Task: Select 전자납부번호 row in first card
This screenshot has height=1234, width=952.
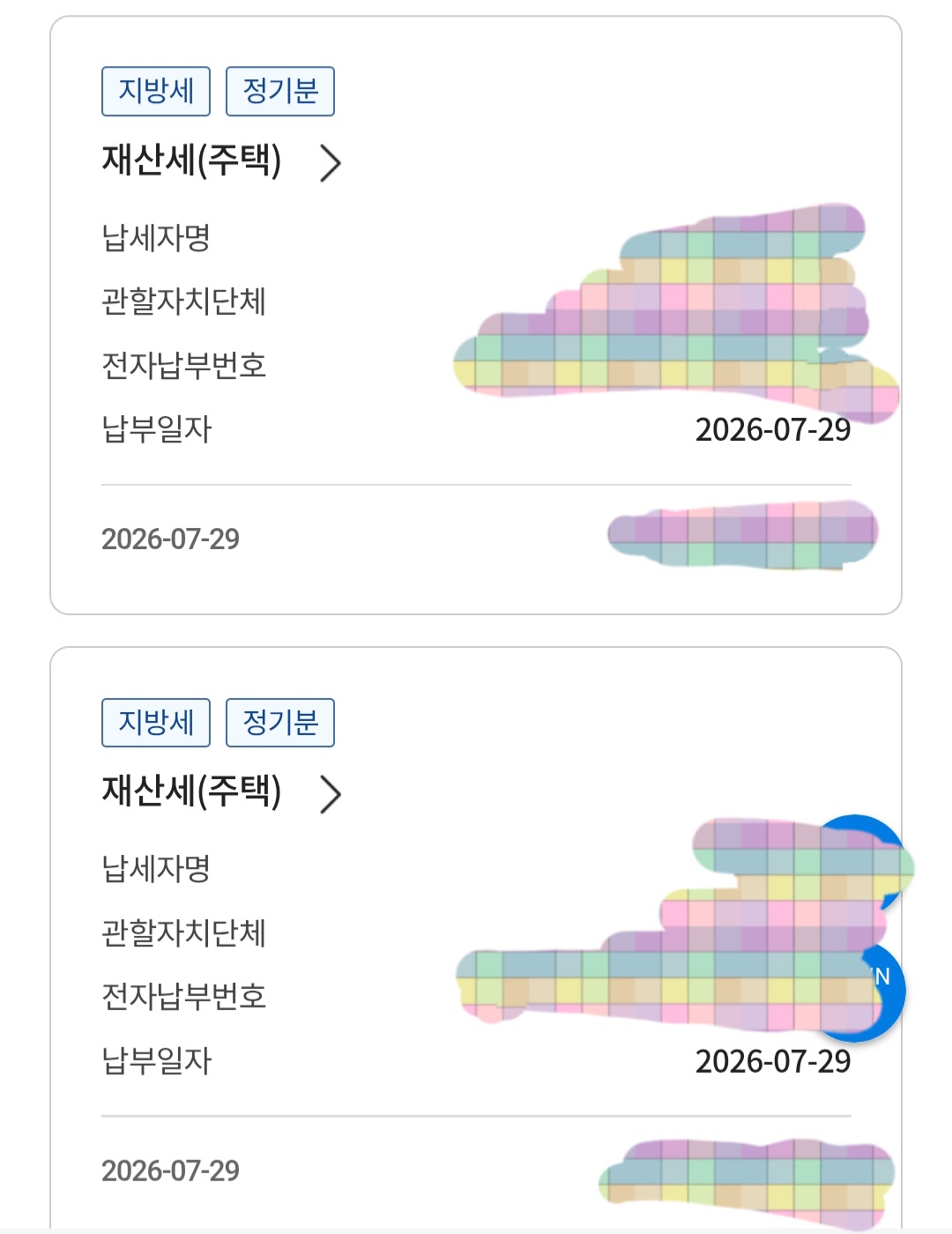Action: (x=476, y=365)
